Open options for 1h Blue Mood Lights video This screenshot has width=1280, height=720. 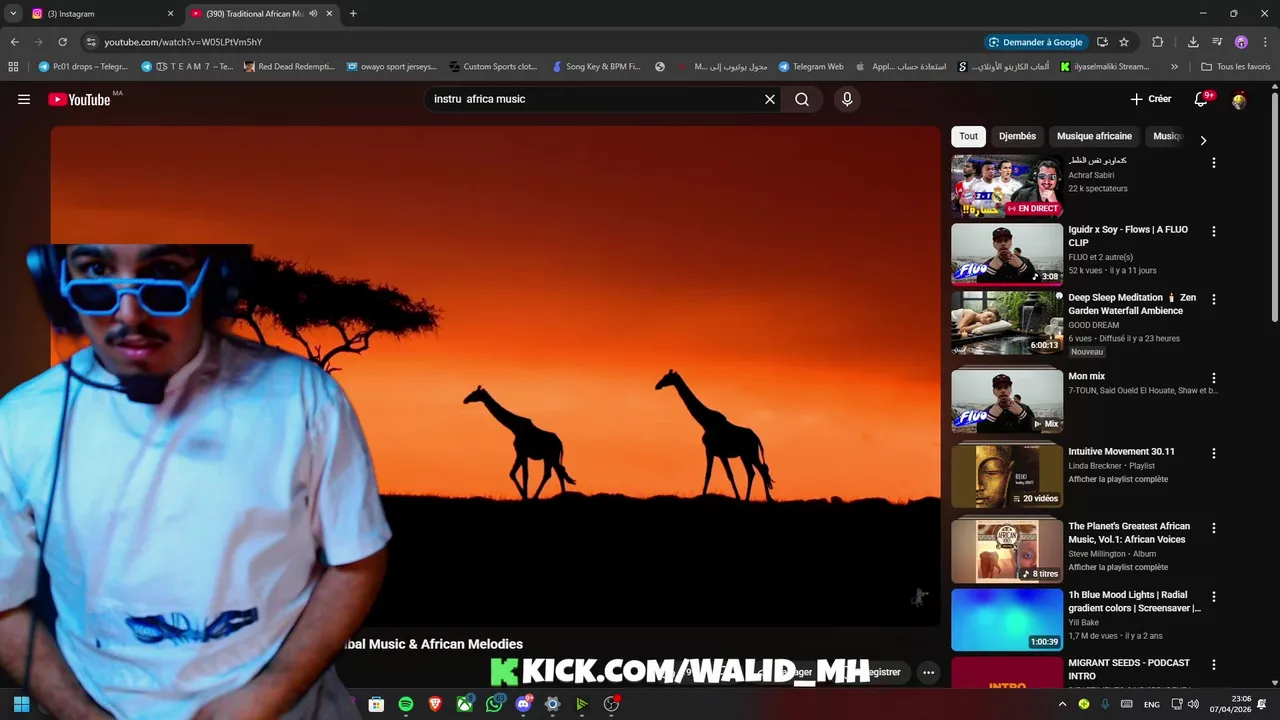[1214, 597]
